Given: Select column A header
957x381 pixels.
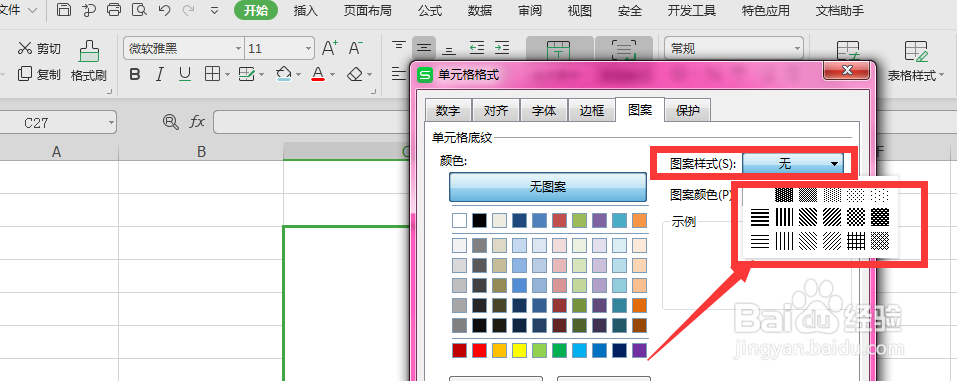Looking at the screenshot, I should coord(57,151).
